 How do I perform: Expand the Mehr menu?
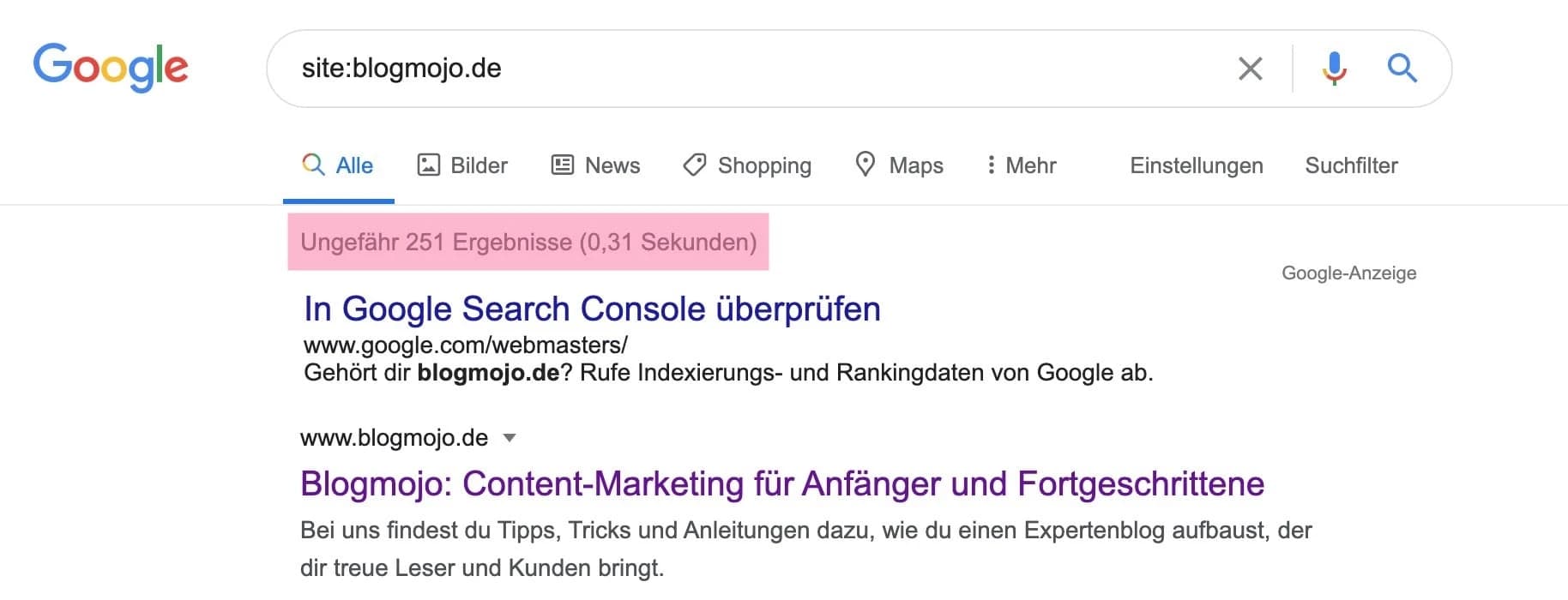1021,165
